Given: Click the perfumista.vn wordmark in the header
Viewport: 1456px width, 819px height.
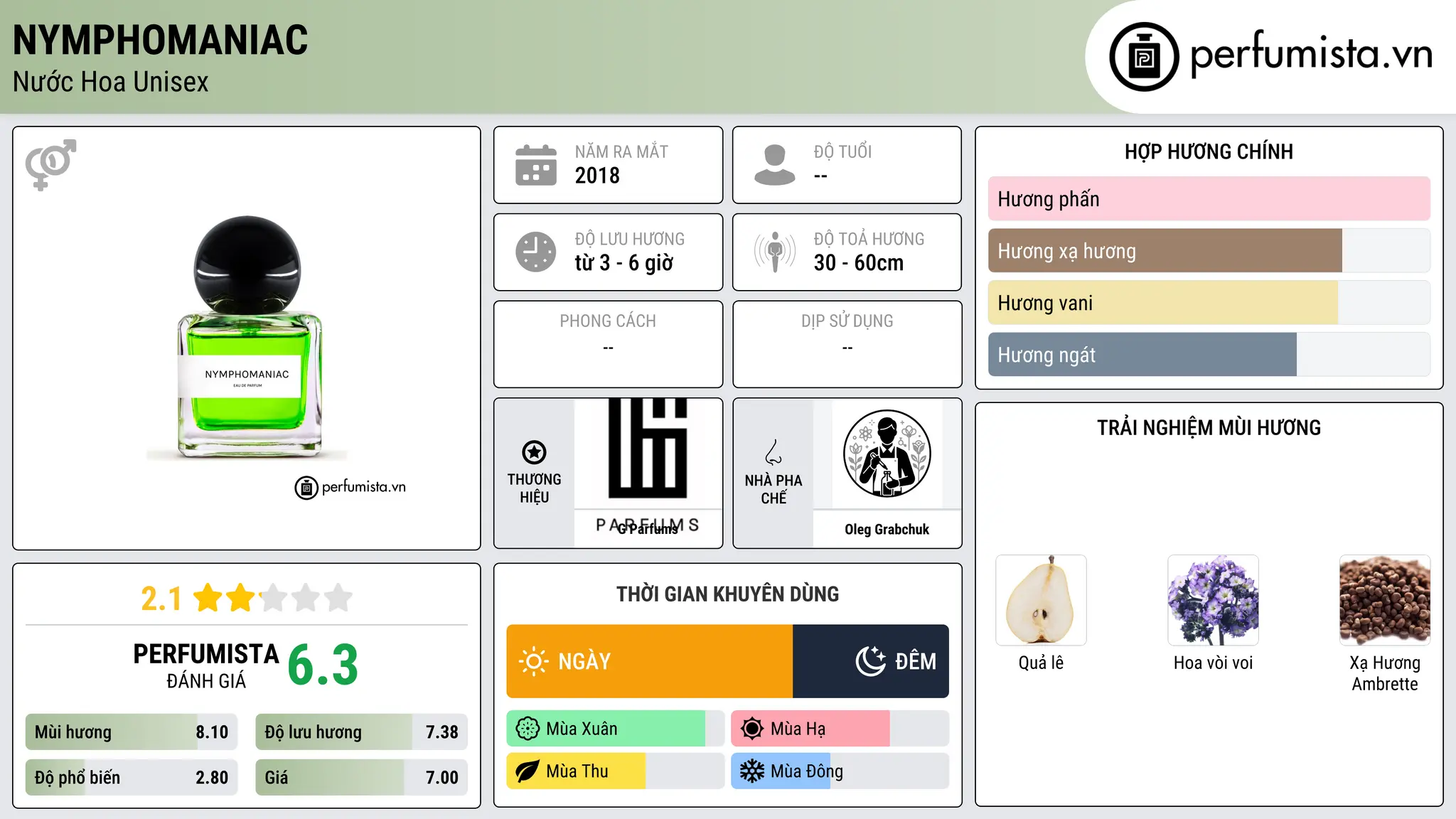Looking at the screenshot, I should coord(1311,54).
